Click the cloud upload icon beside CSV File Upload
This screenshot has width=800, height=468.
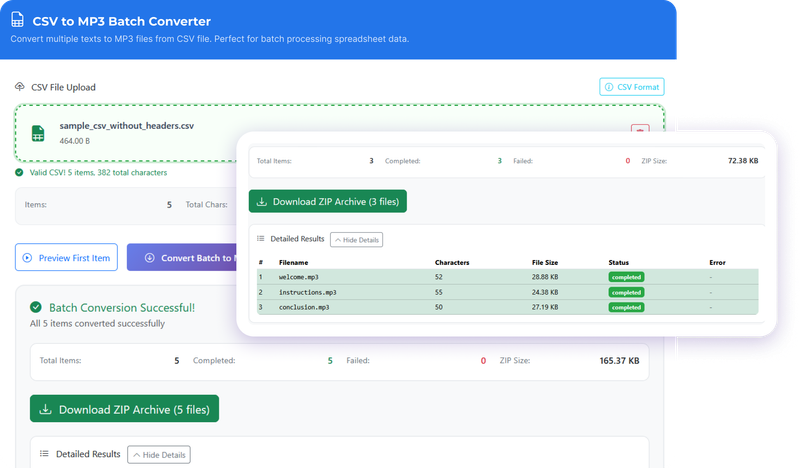20,87
